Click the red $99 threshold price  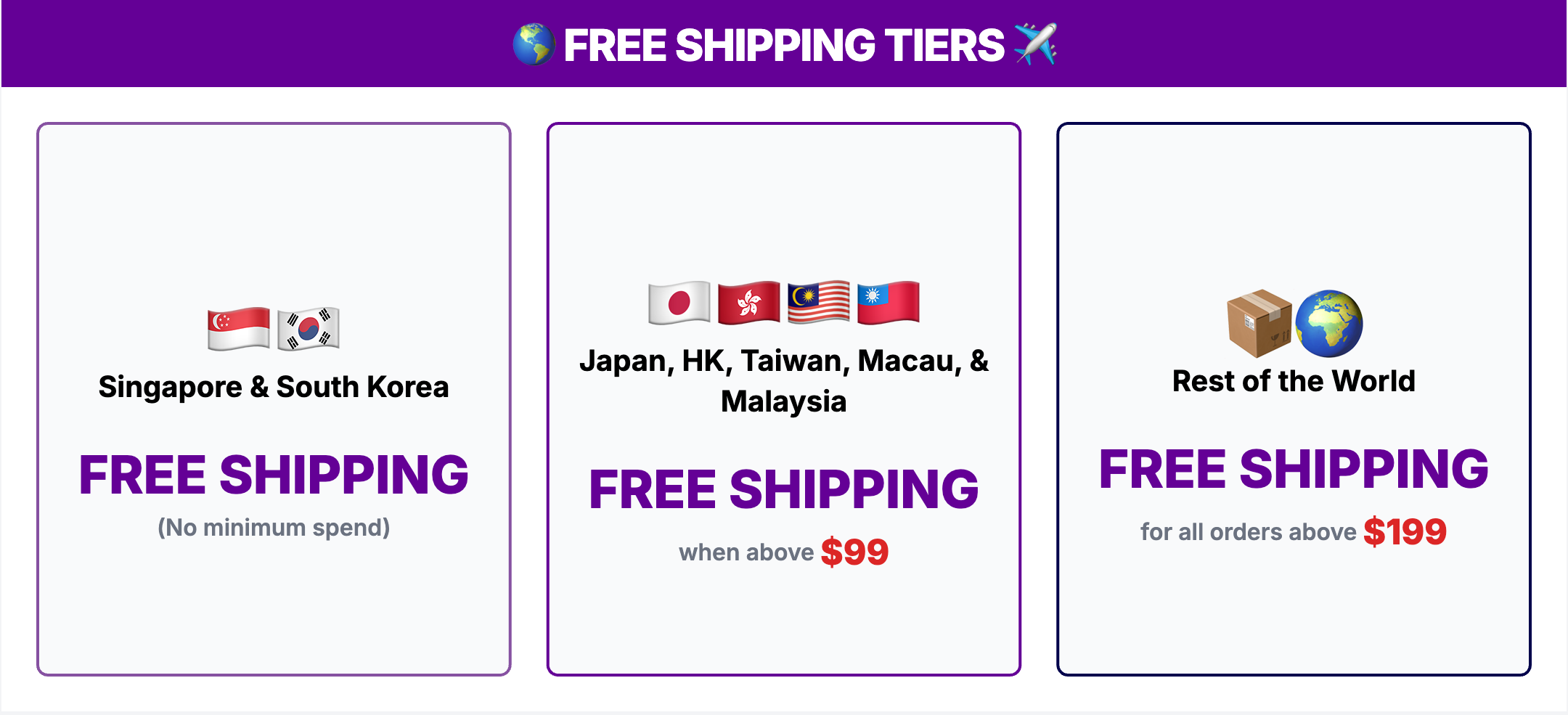(x=854, y=552)
